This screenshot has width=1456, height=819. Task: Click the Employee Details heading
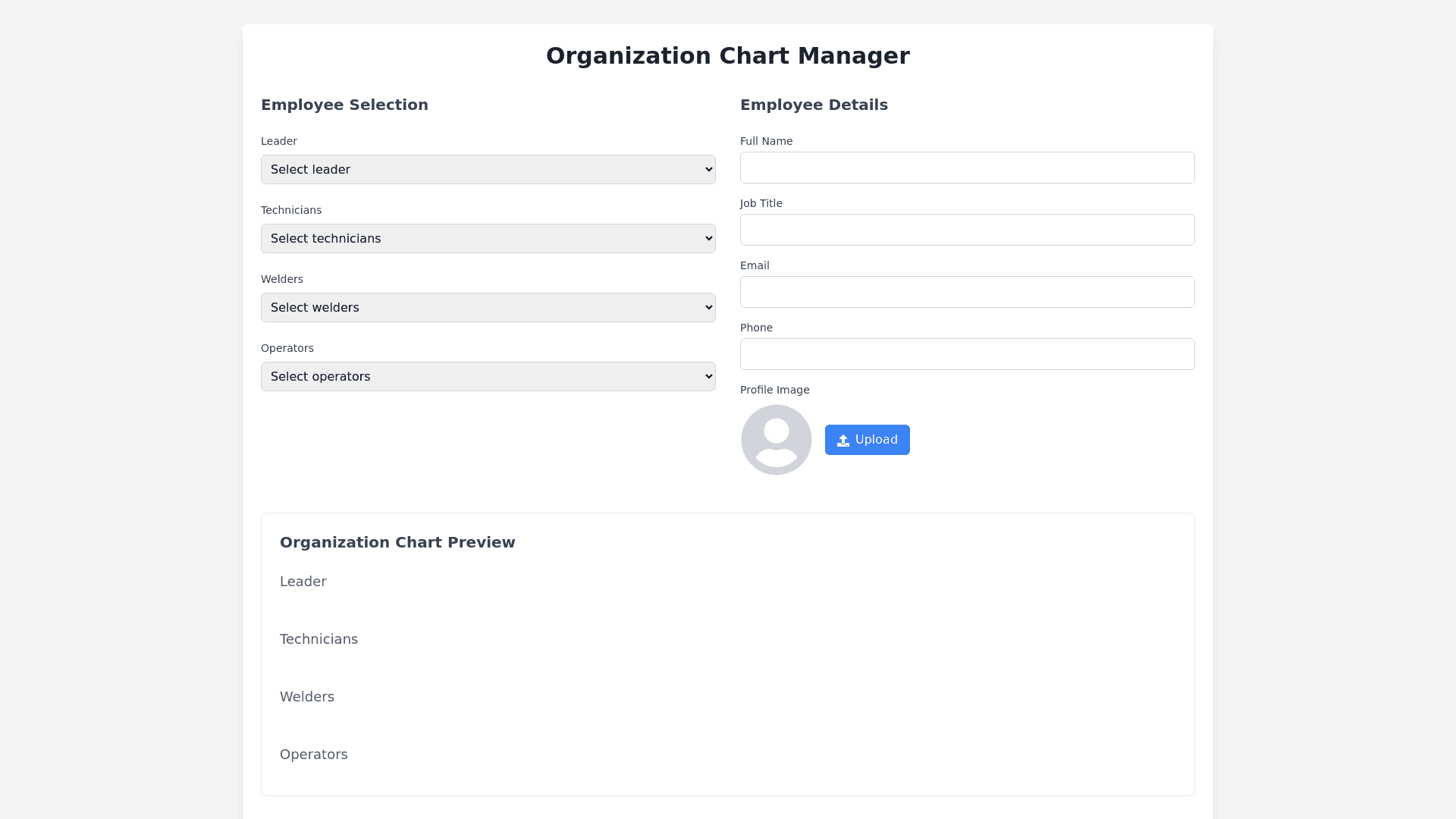(814, 105)
